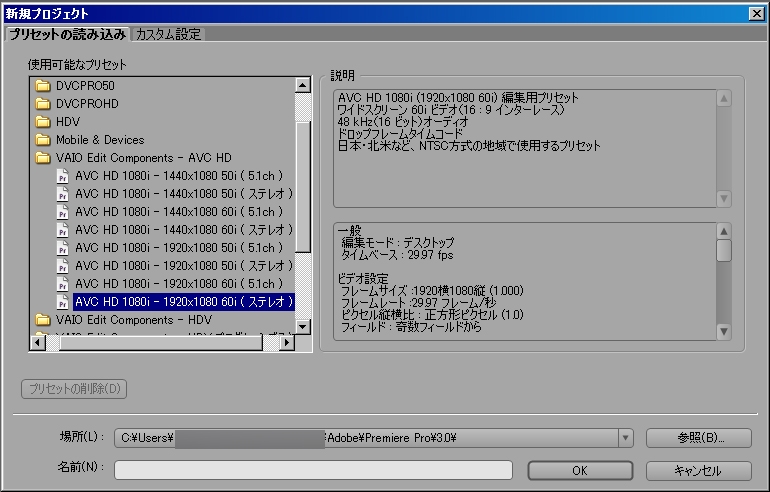Click the タイムベース : 29.97 fps line
Screen dimensions: 770x492
tap(397, 255)
